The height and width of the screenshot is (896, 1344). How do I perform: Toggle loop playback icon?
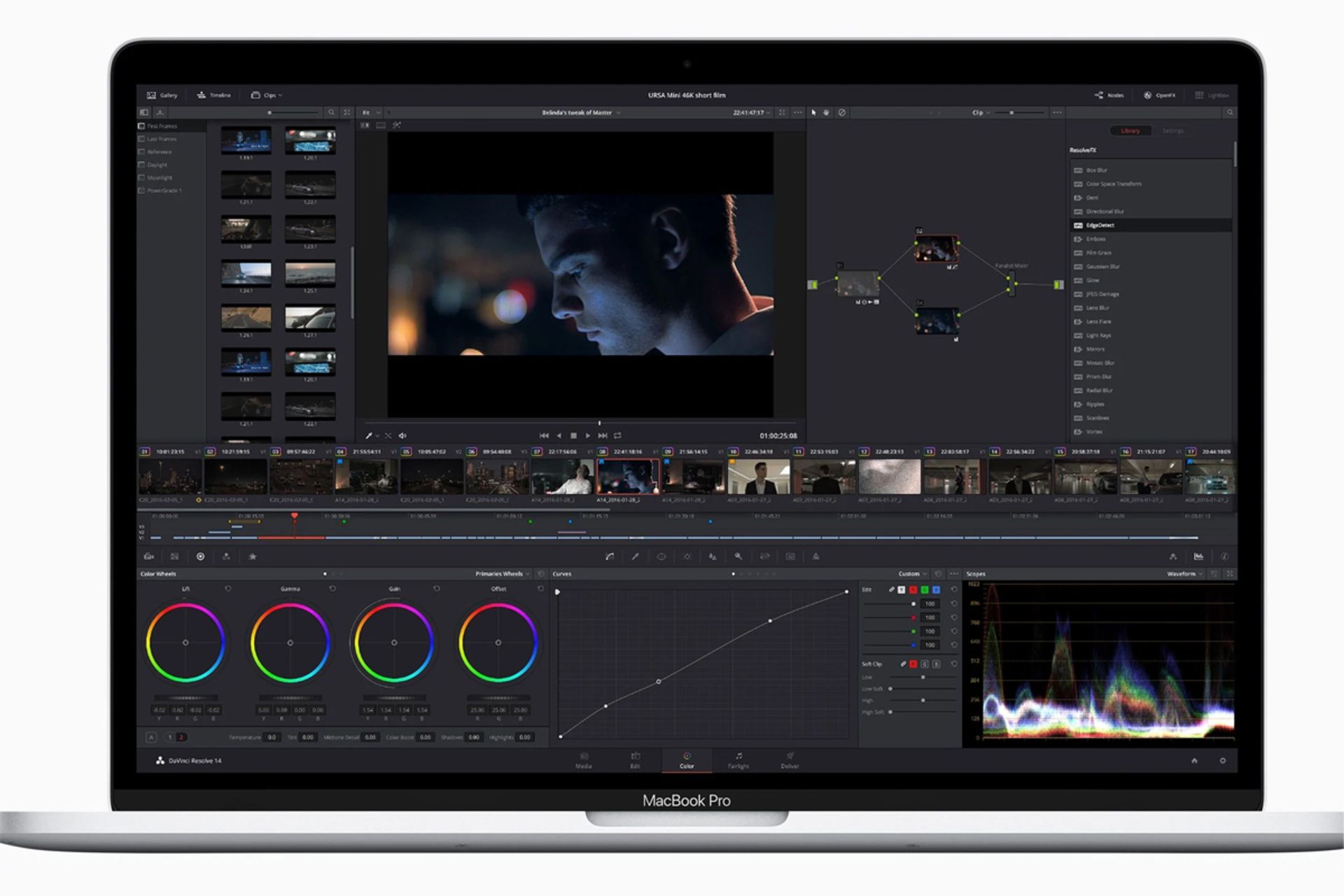(617, 435)
